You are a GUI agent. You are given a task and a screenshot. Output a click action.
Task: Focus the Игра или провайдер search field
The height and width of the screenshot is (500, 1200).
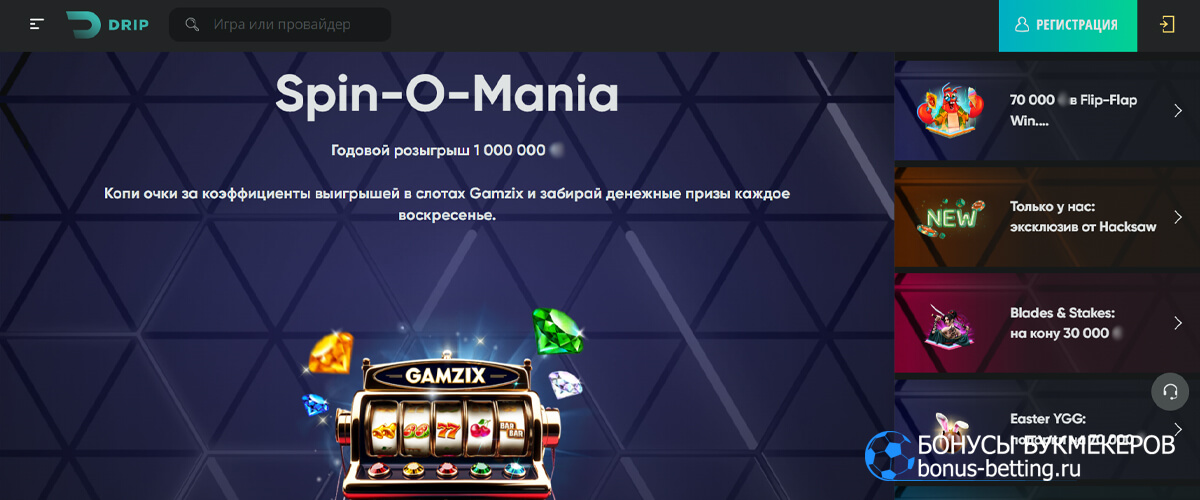pyautogui.click(x=280, y=25)
